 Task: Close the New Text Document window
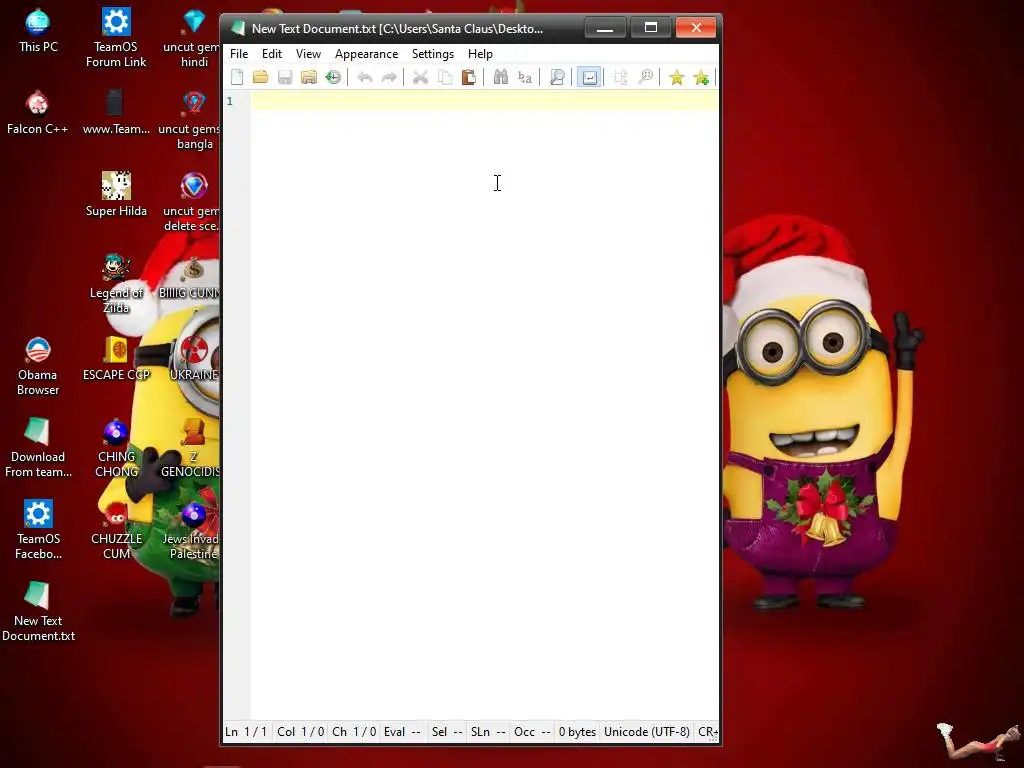click(x=696, y=28)
